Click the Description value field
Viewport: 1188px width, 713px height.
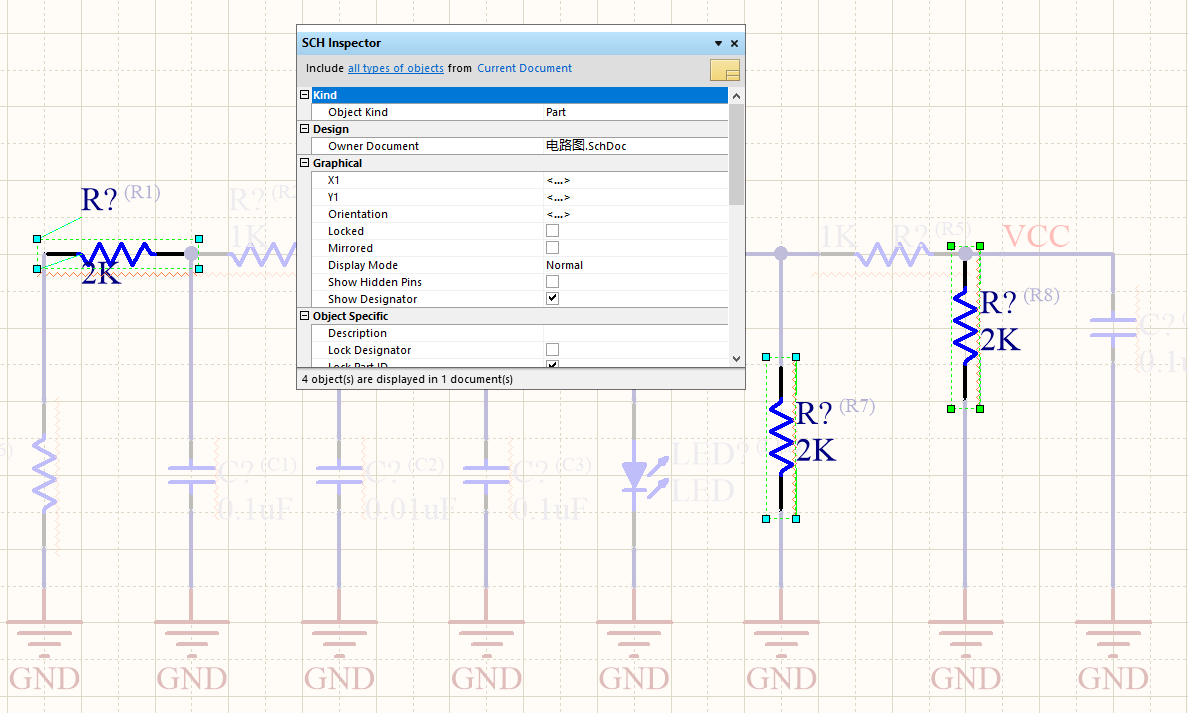pyautogui.click(x=636, y=333)
